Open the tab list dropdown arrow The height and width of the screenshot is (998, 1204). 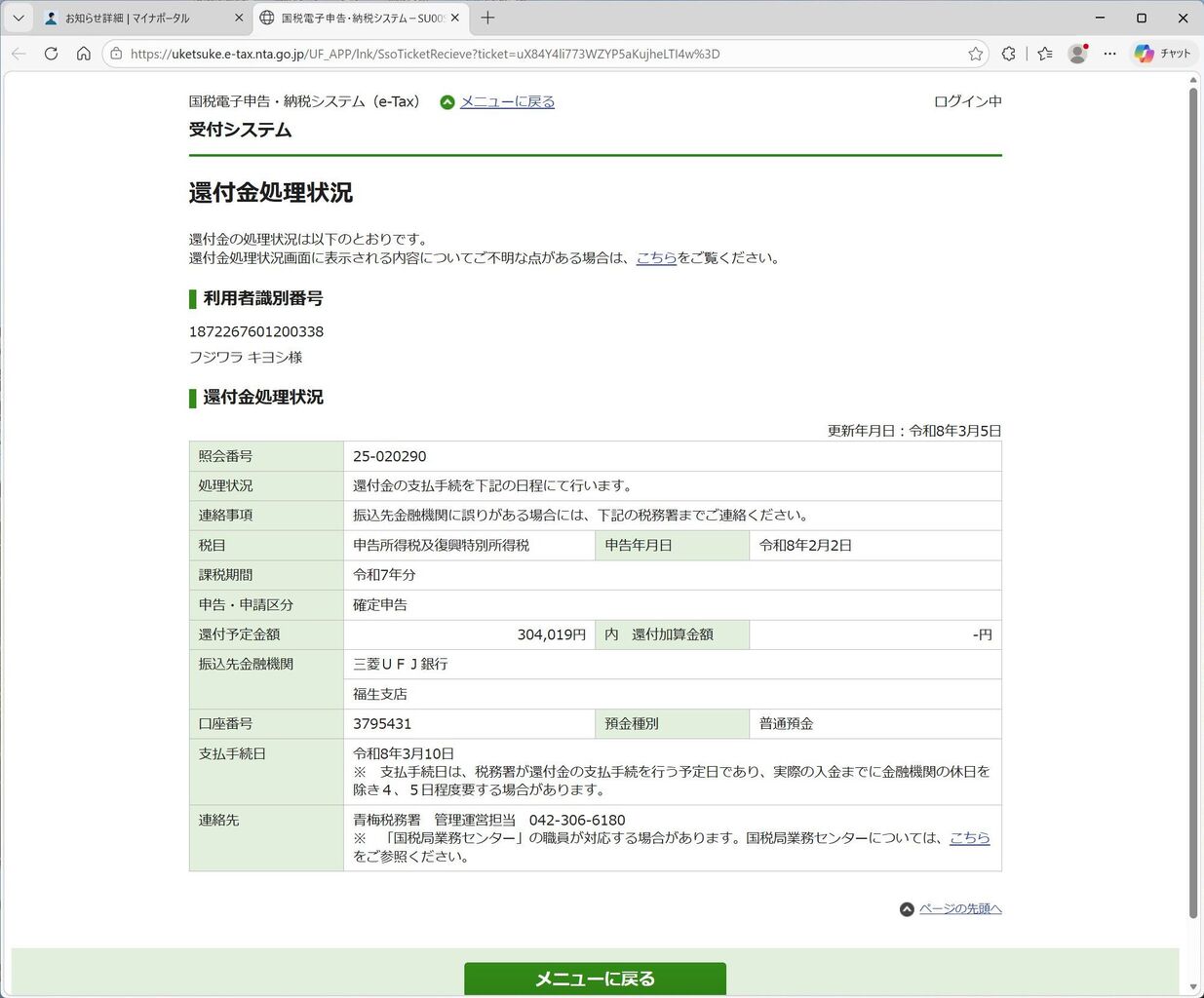click(19, 18)
